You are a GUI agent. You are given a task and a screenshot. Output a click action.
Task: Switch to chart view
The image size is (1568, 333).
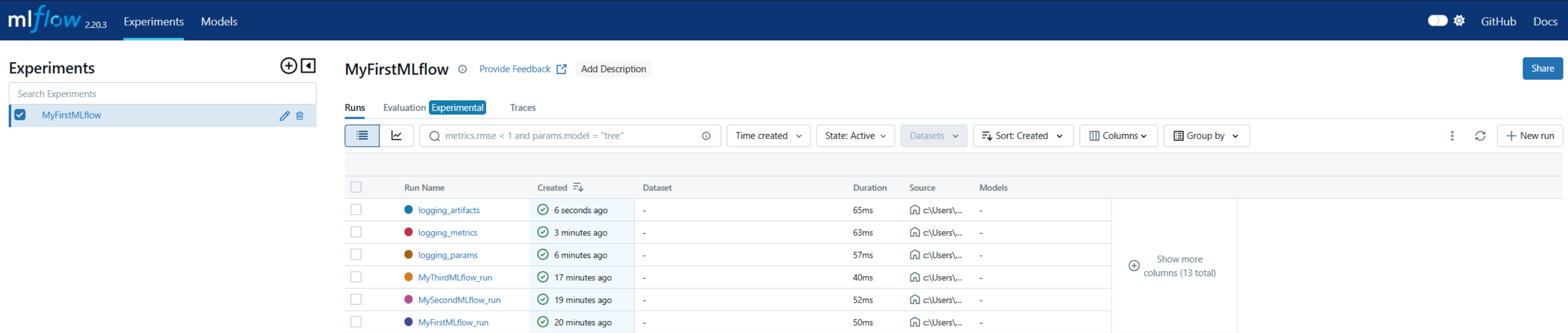(396, 136)
